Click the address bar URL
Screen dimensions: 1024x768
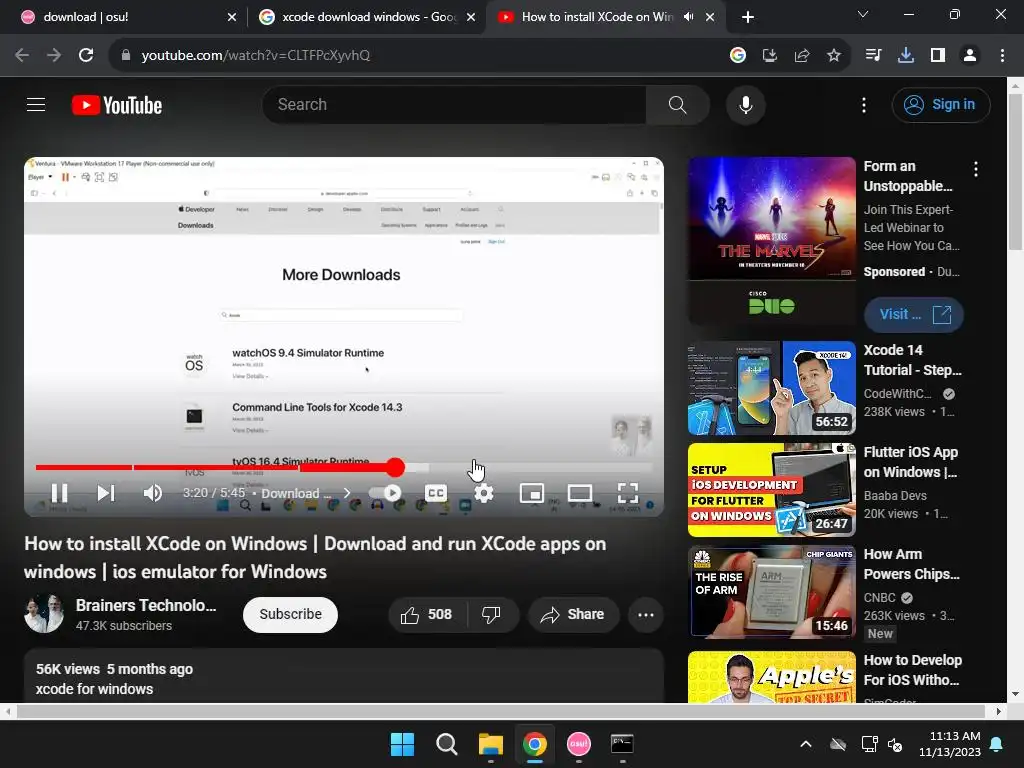pos(255,56)
